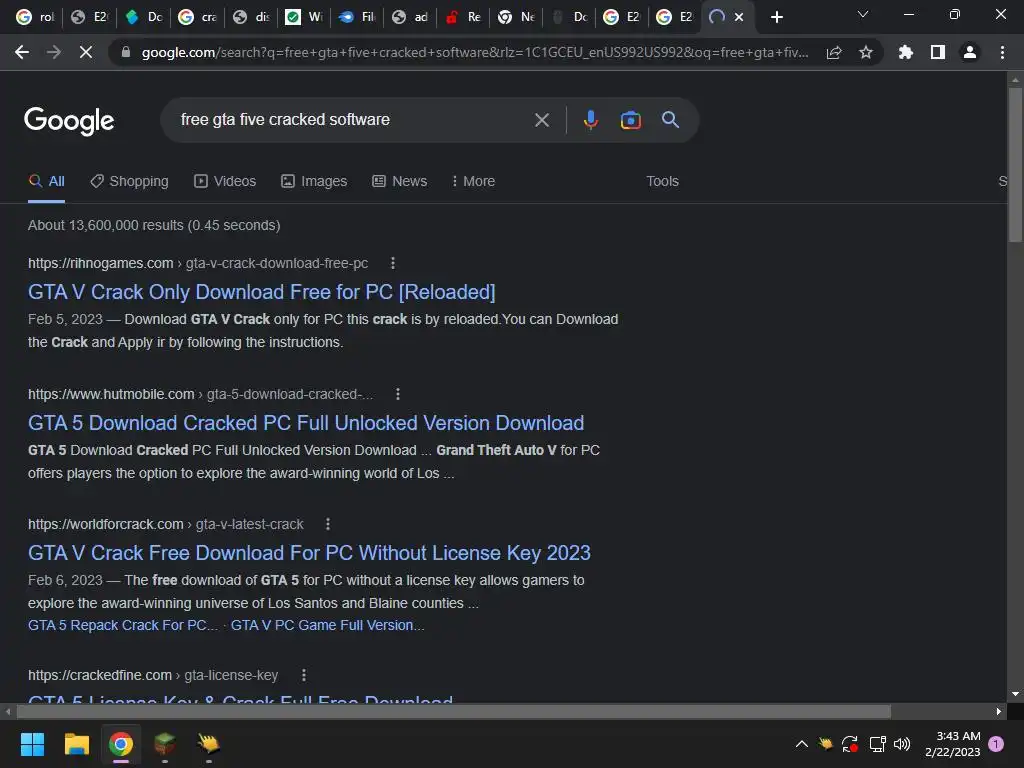
Task: Click the worldforcrack.com result URL text
Action: click(165, 524)
